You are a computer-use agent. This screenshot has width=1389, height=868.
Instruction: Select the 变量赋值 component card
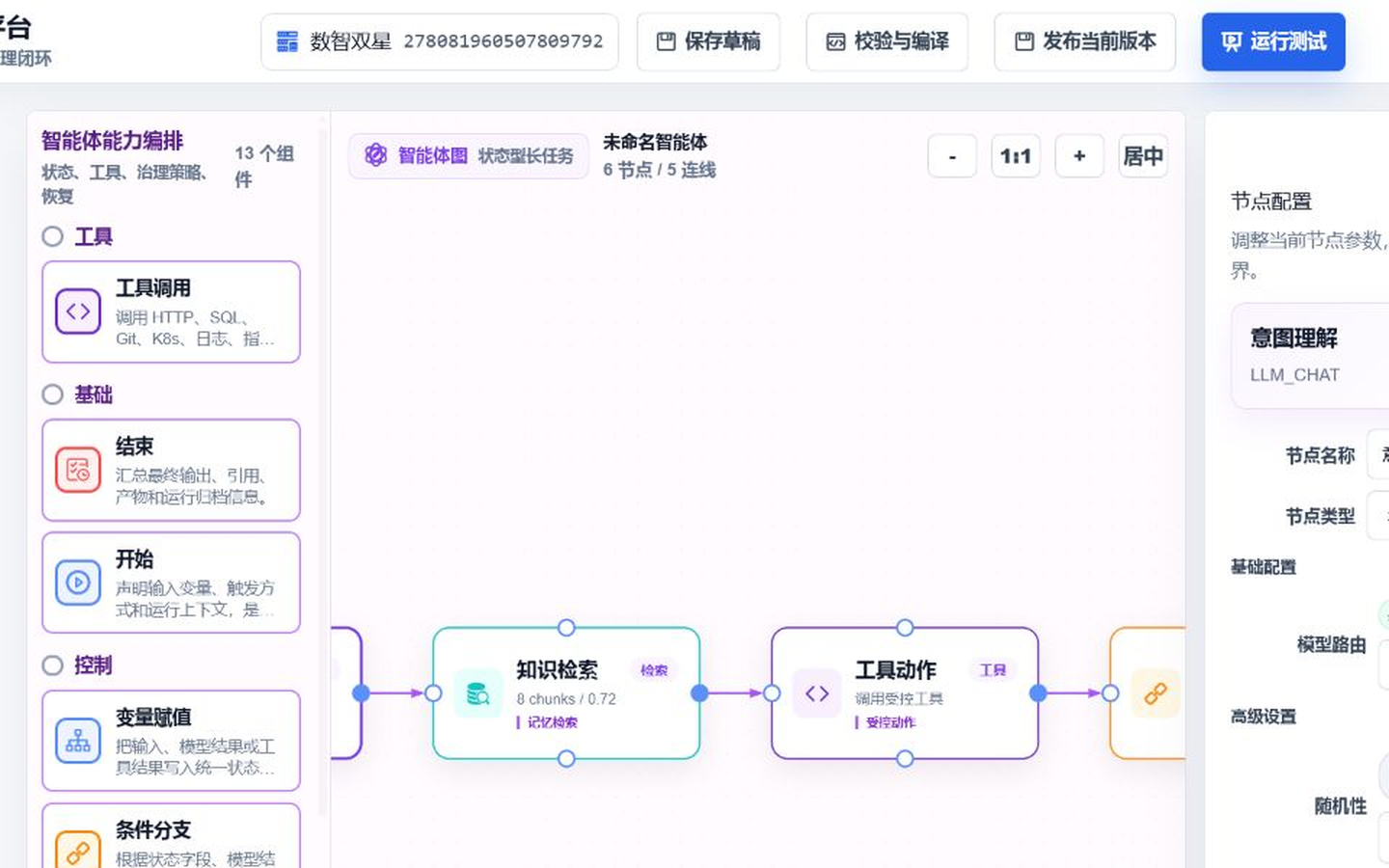click(171, 741)
